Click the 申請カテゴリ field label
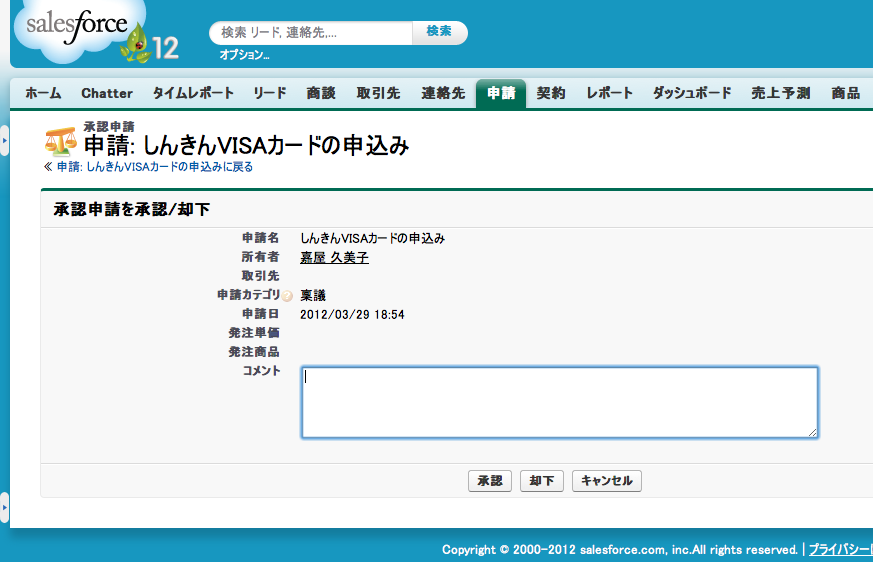The height and width of the screenshot is (562, 873). tap(248, 295)
